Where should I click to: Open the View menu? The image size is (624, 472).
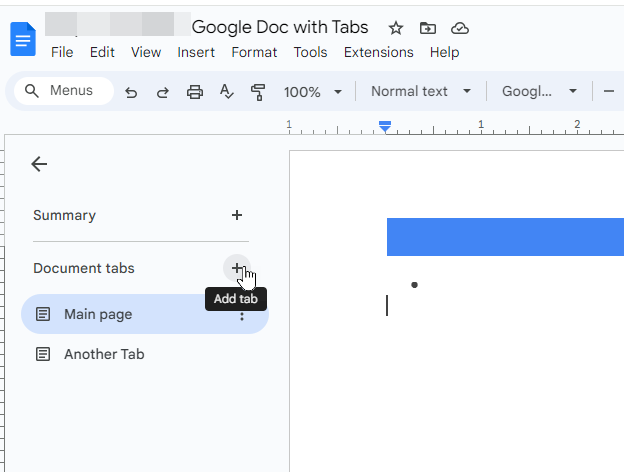[x=146, y=52]
